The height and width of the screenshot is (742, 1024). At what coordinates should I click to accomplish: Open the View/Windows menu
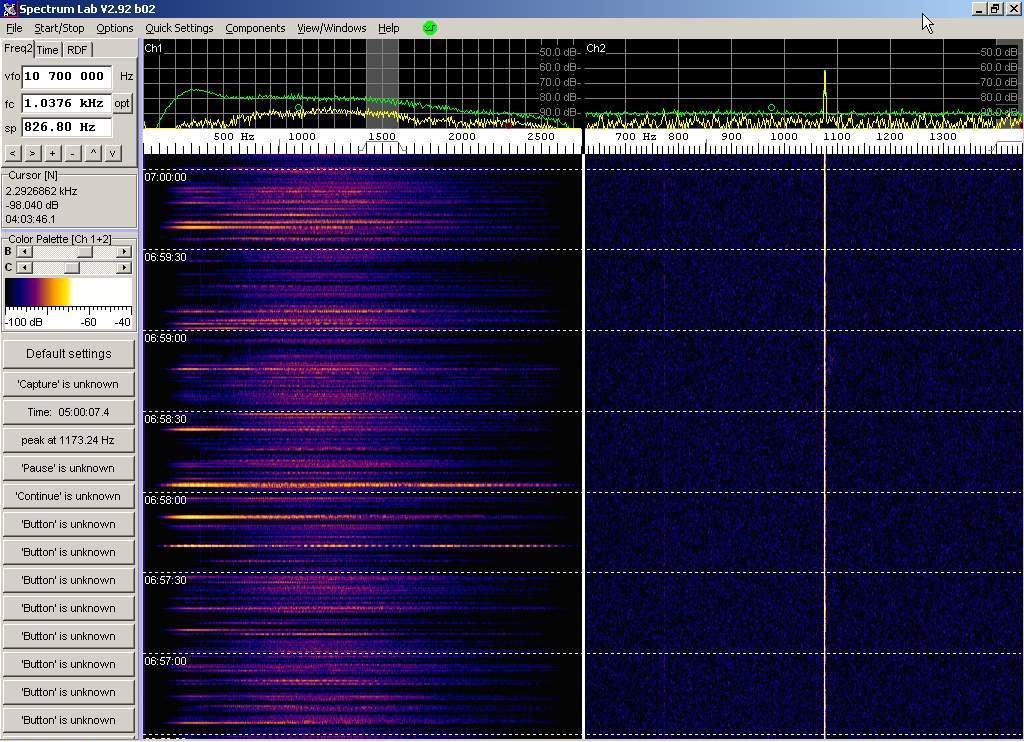(x=331, y=28)
